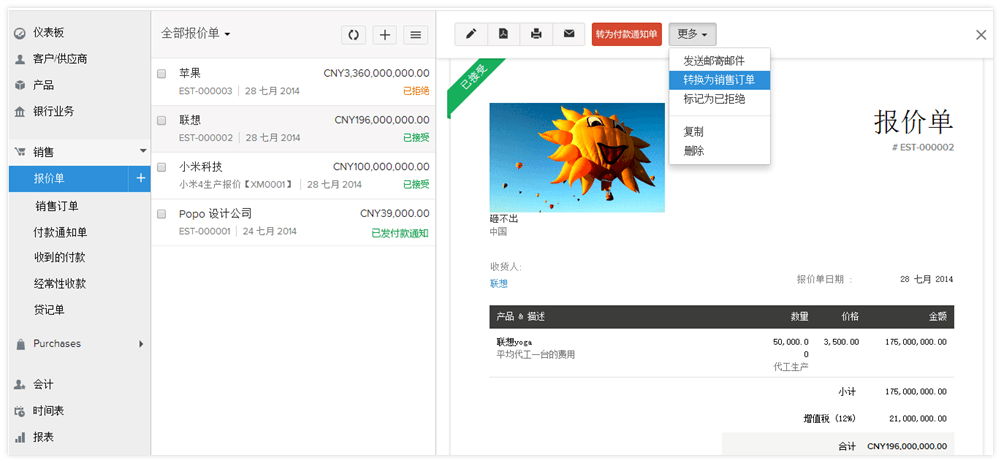Viewport: 1001px width, 463px height.
Task: Click the pencil edit icon
Action: [x=471, y=34]
